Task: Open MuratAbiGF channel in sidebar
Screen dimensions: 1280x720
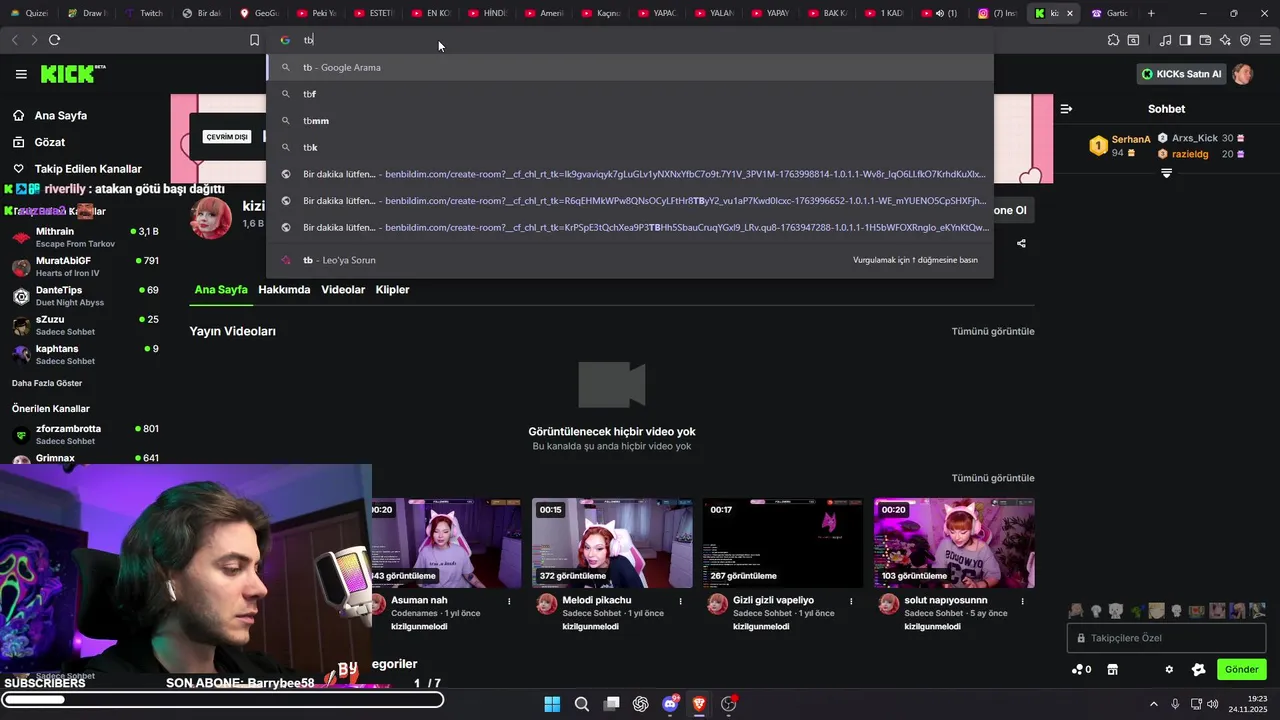Action: point(85,266)
